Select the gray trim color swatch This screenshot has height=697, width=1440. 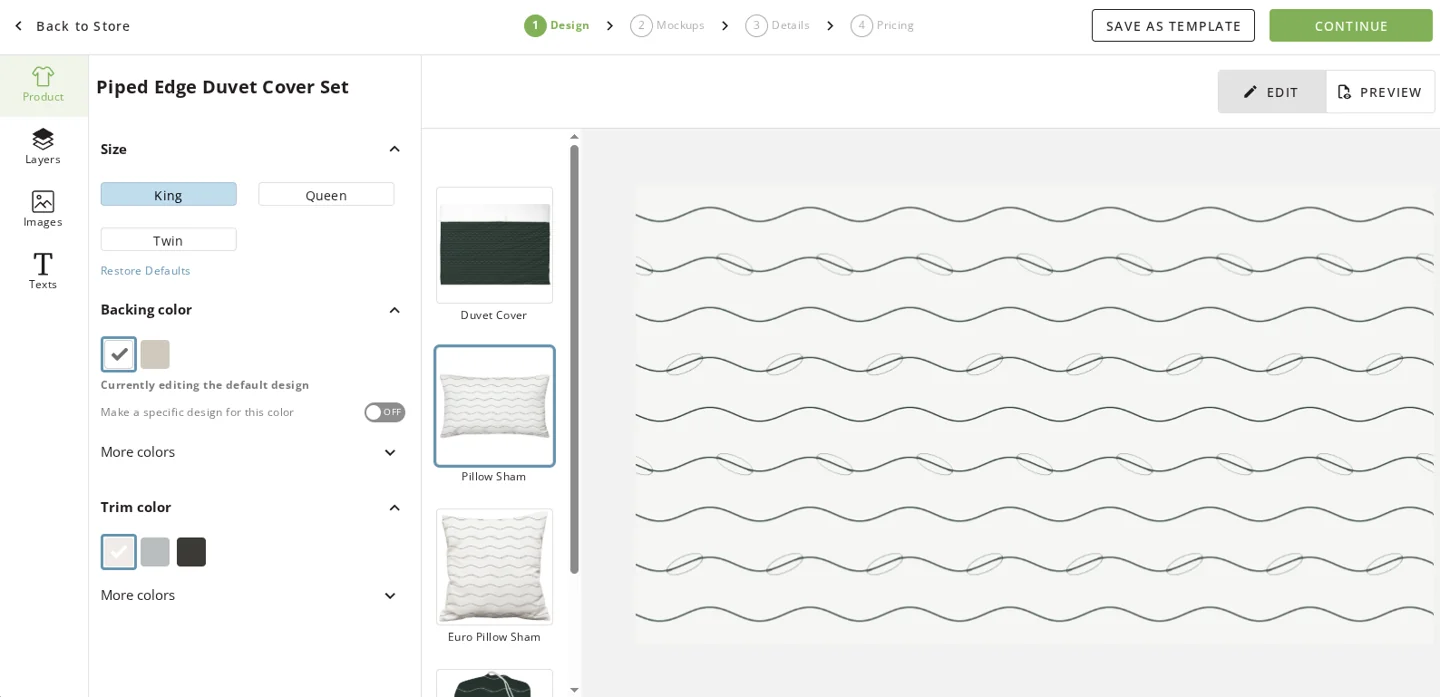[x=155, y=552]
